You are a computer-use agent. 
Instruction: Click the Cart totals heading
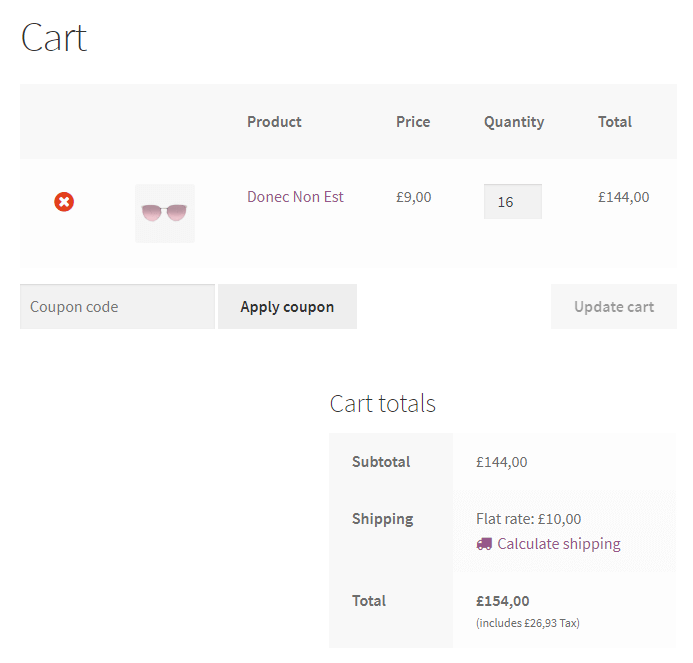point(383,403)
